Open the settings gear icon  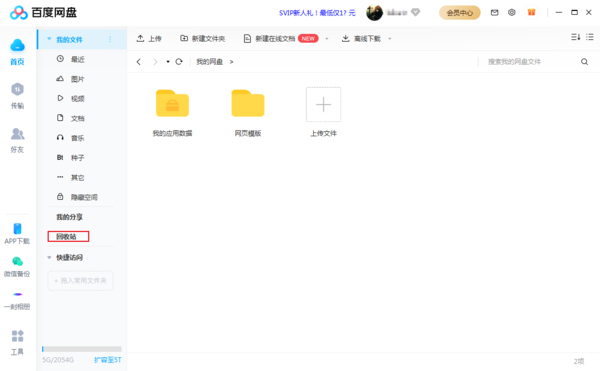pos(512,13)
